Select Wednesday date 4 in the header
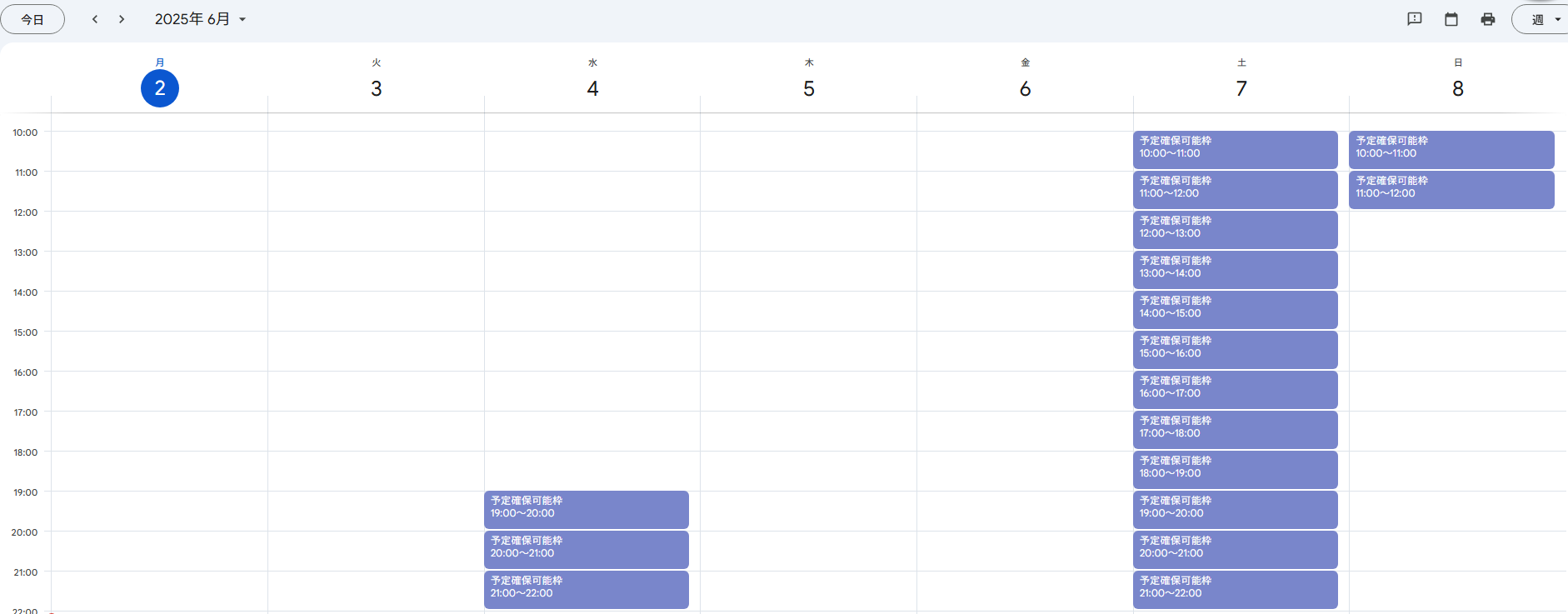Image resolution: width=1568 pixels, height=614 pixels. (592, 88)
